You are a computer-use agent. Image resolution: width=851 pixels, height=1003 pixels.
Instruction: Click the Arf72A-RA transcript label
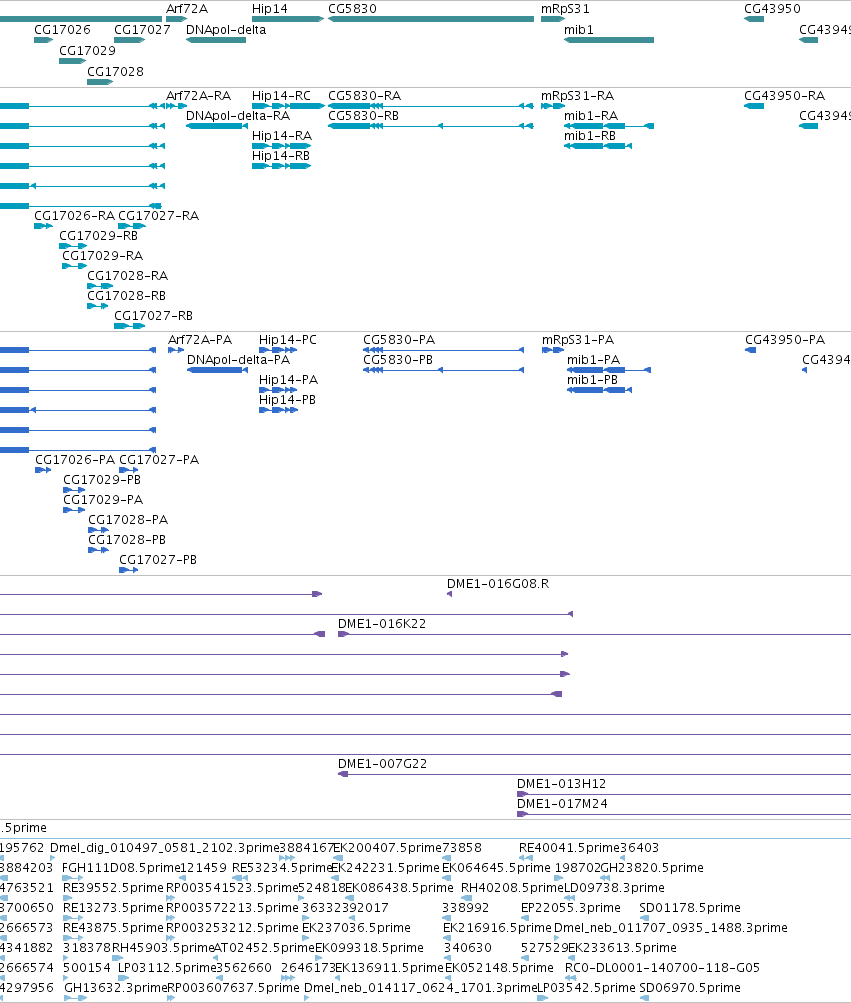[x=198, y=96]
